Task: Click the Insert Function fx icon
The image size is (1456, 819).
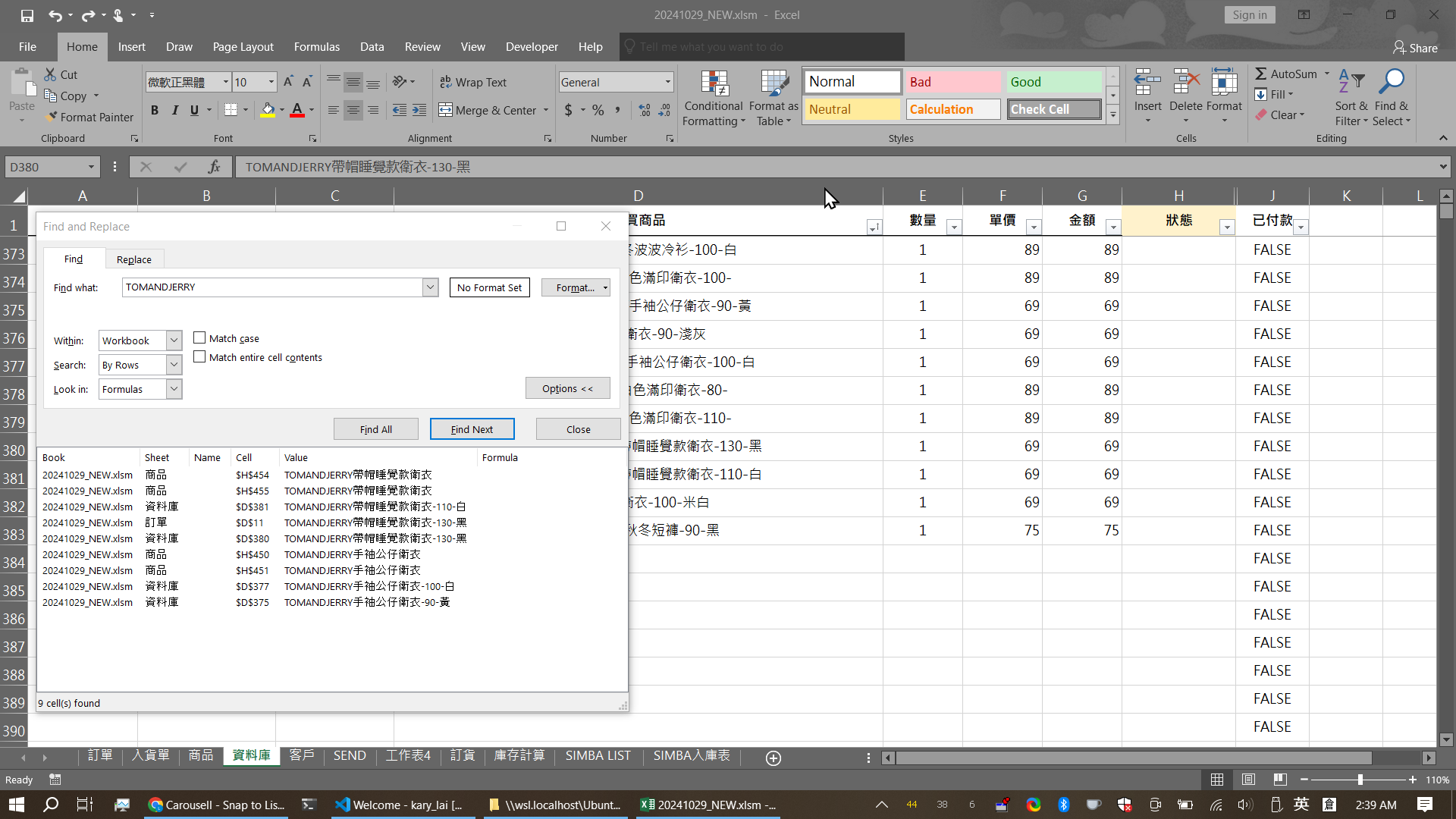Action: (215, 167)
